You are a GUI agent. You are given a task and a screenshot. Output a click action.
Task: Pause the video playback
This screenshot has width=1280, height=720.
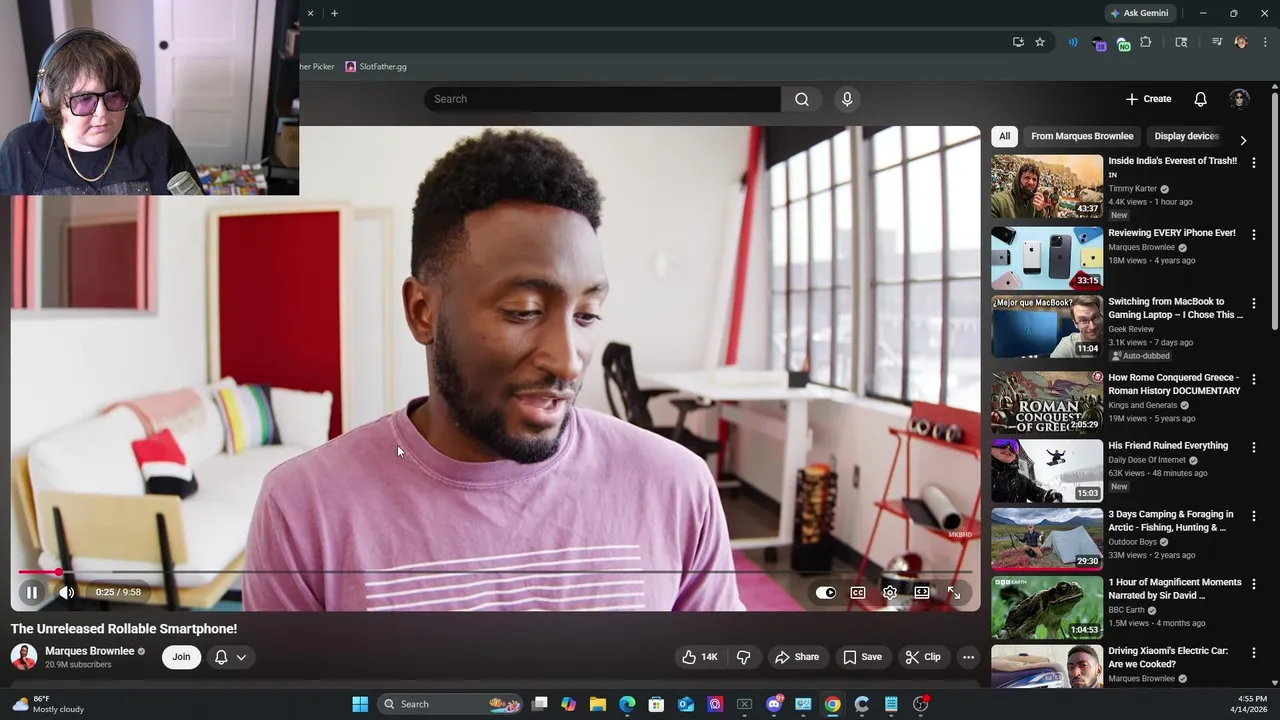[x=32, y=592]
